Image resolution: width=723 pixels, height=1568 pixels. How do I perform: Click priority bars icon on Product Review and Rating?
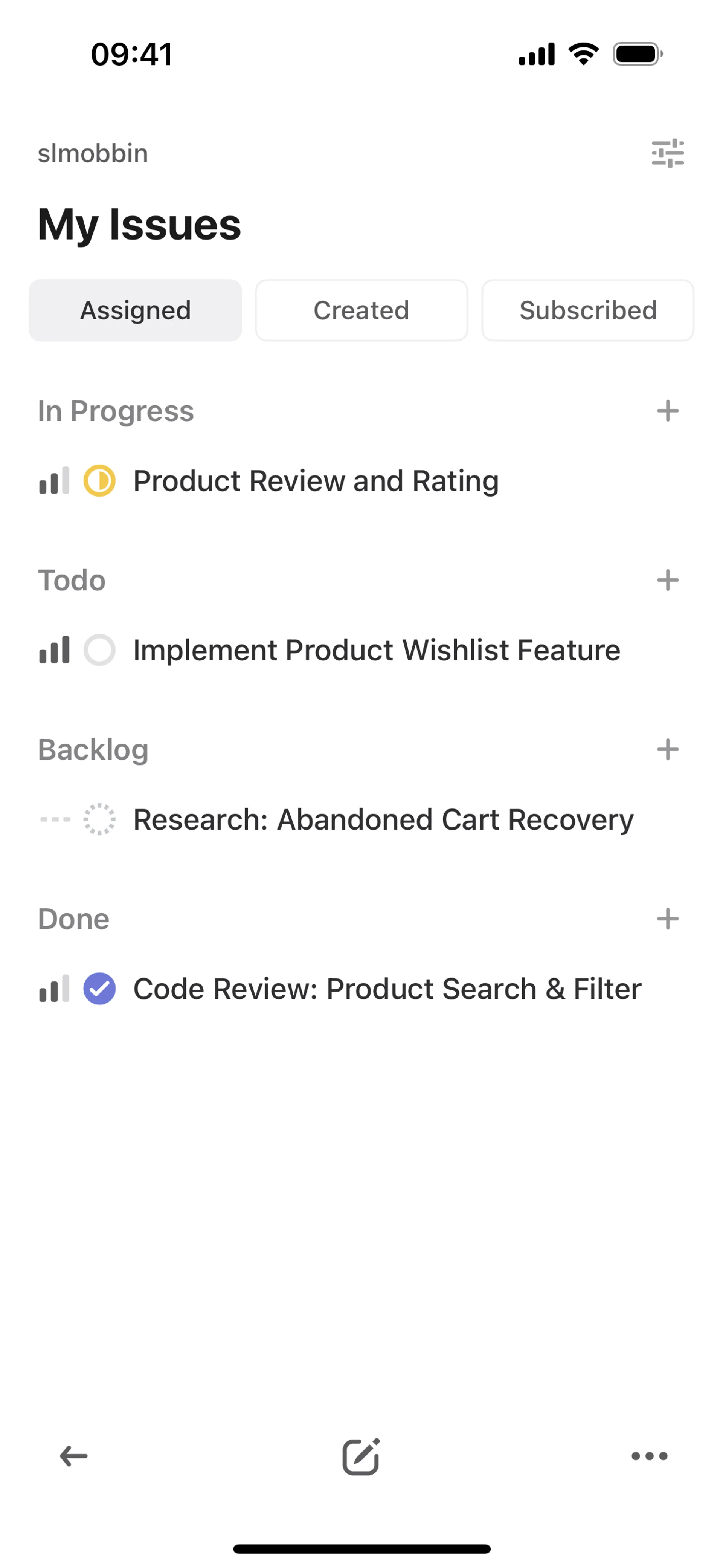[54, 481]
